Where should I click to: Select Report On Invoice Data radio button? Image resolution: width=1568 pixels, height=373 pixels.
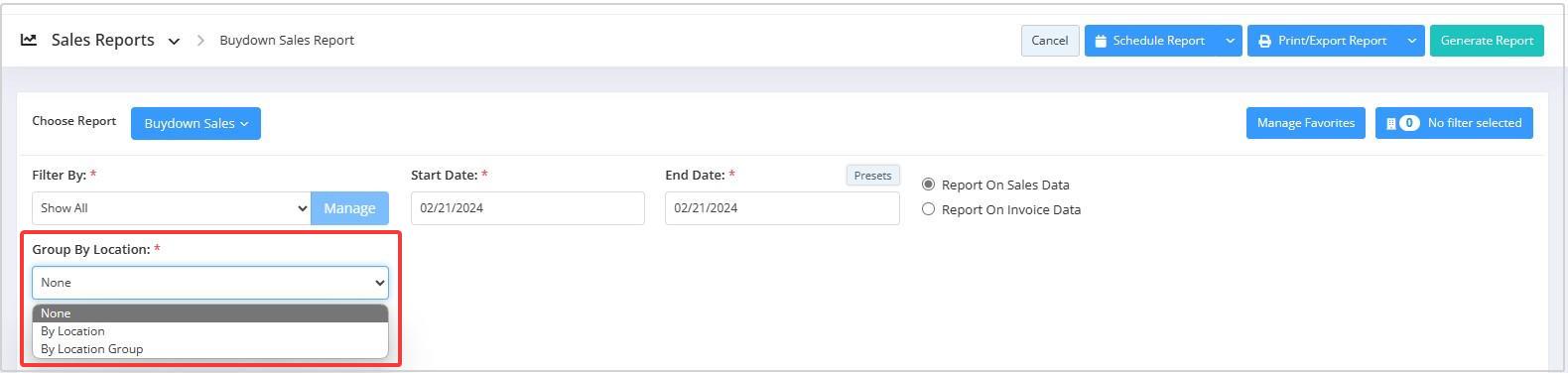(929, 209)
